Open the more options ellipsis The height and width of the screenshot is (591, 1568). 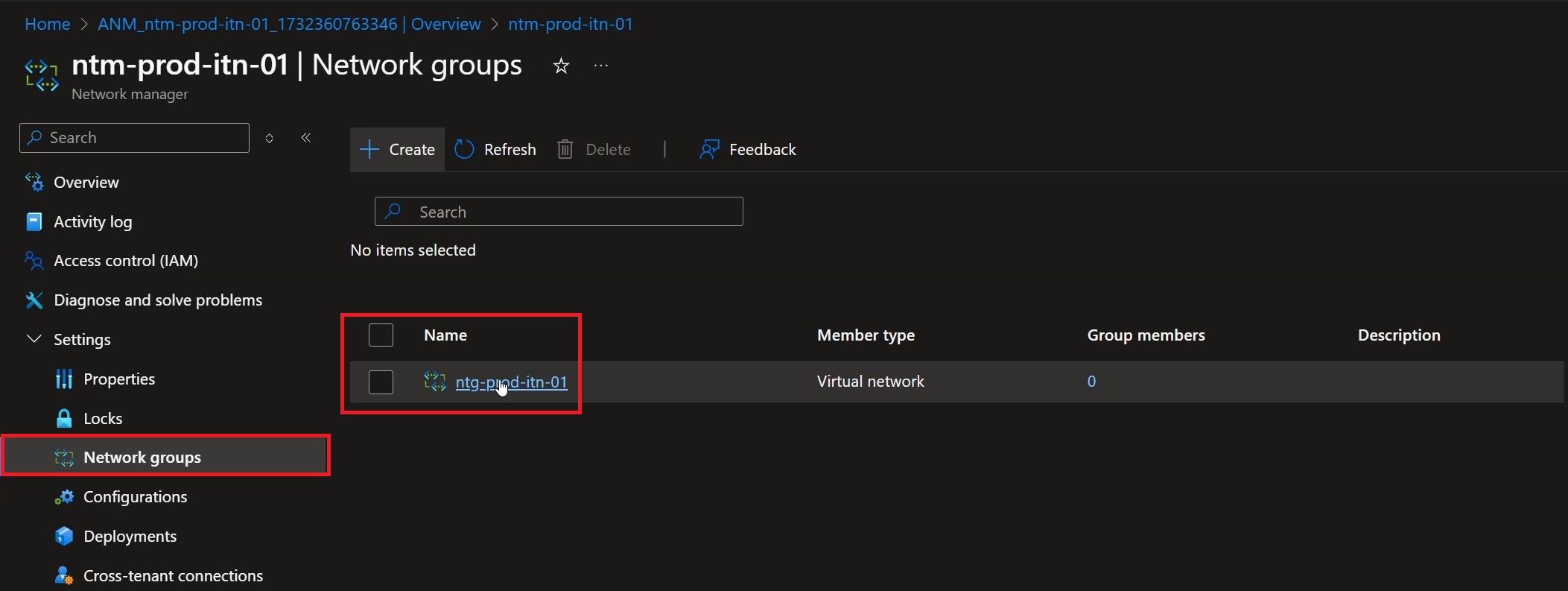(x=601, y=66)
